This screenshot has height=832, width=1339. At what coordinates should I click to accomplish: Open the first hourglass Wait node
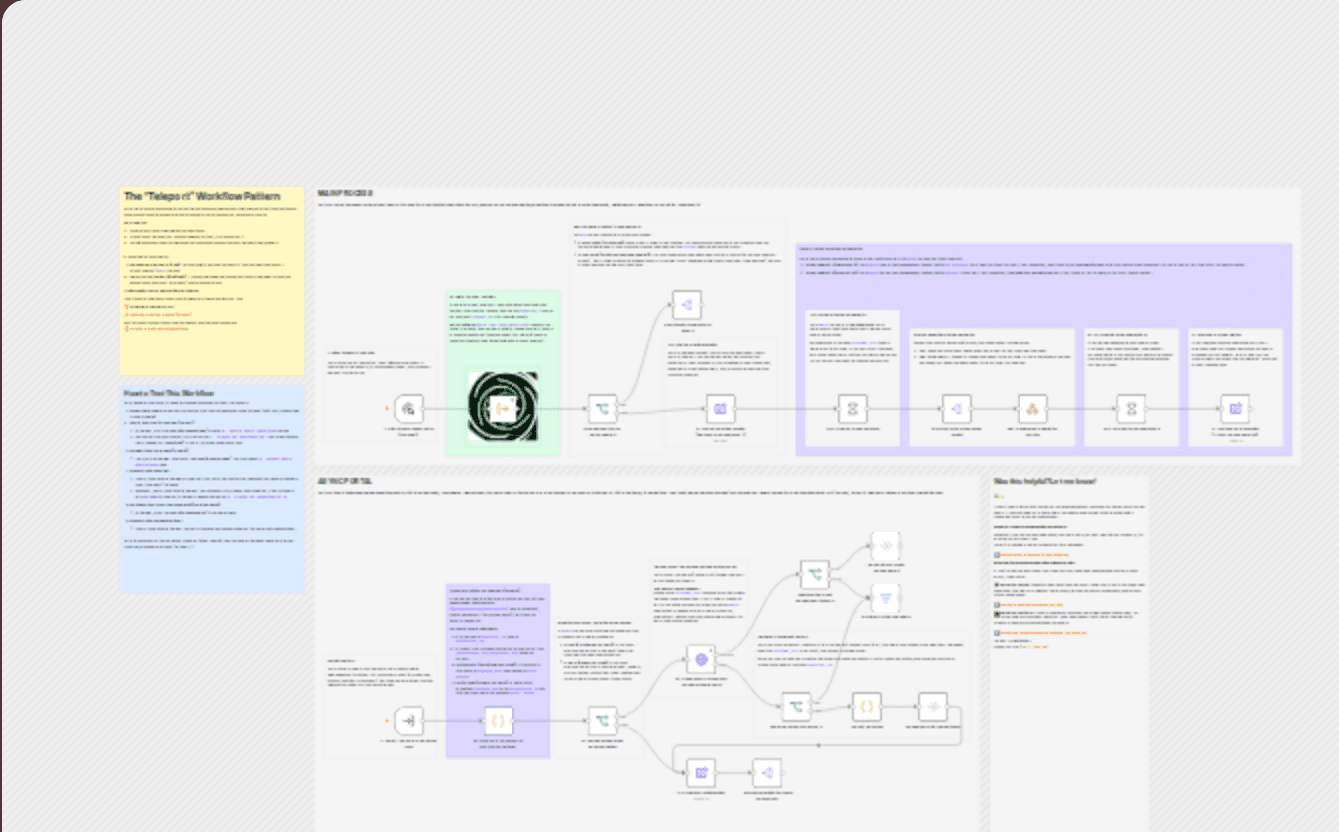[852, 408]
